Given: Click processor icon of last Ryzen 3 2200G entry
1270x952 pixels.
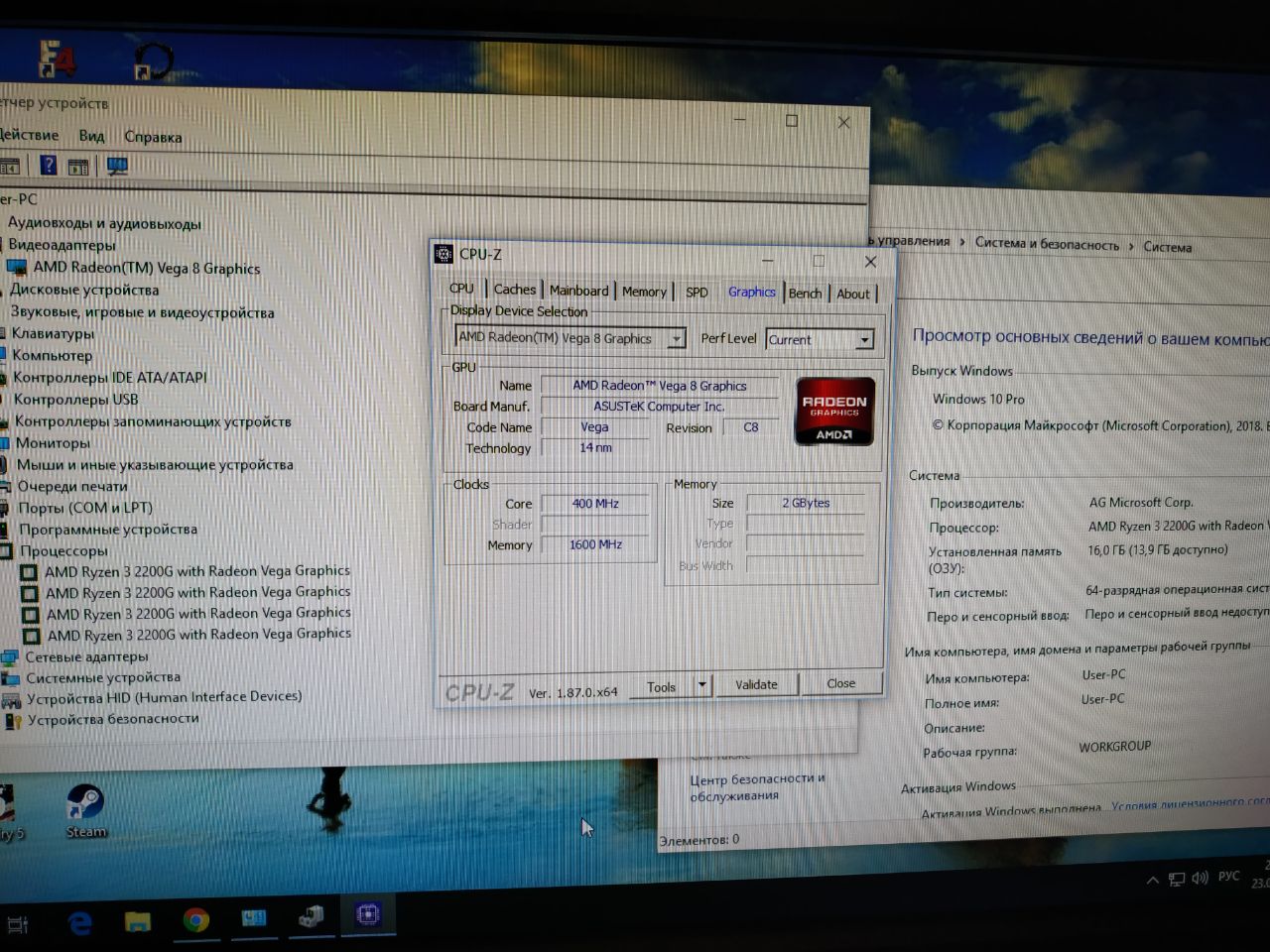Looking at the screenshot, I should [32, 636].
